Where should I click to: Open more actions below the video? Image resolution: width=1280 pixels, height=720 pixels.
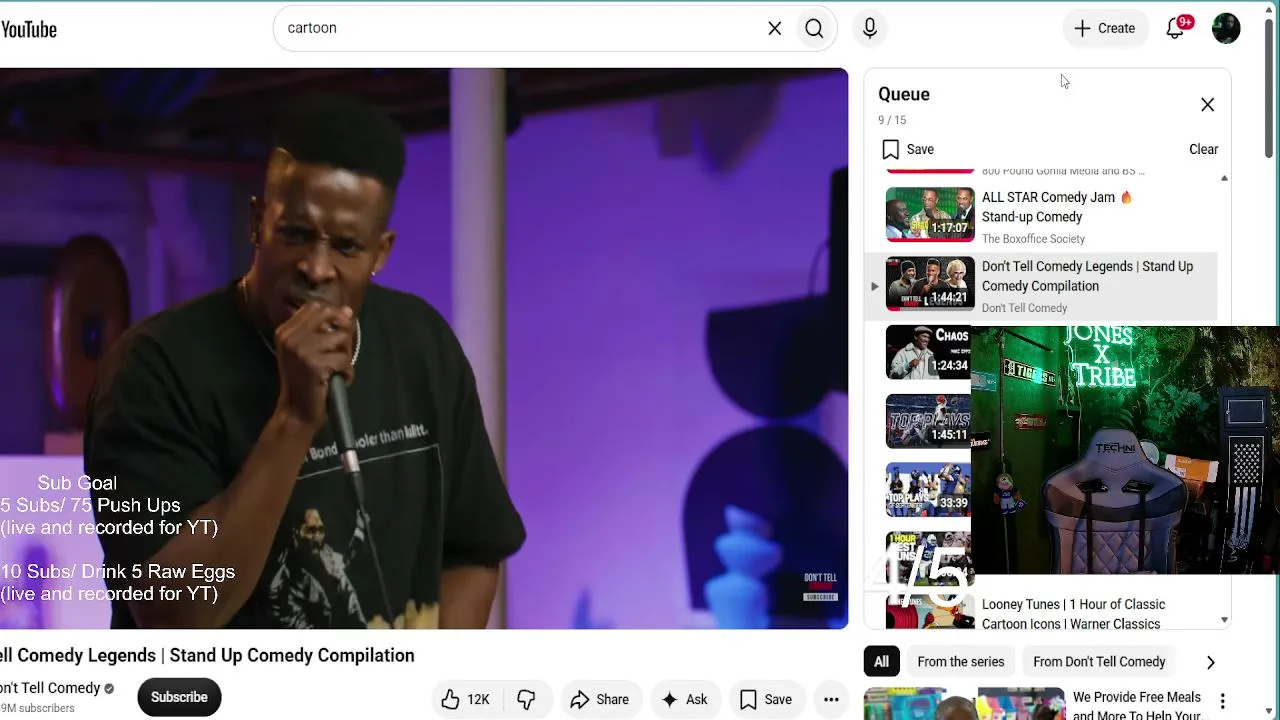point(831,699)
